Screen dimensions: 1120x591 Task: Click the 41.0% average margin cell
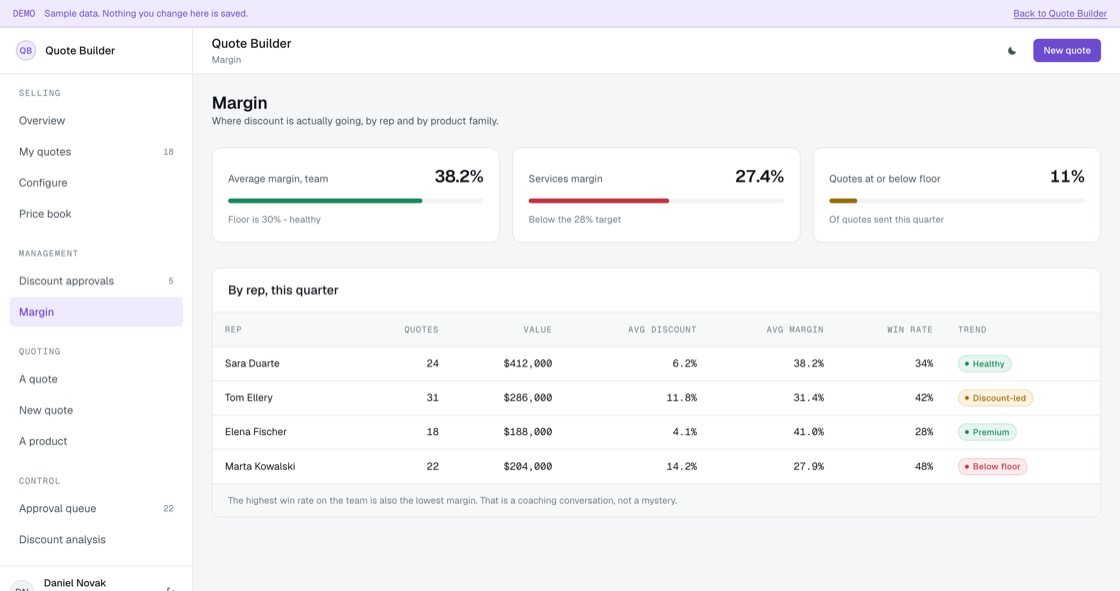pyautogui.click(x=809, y=432)
